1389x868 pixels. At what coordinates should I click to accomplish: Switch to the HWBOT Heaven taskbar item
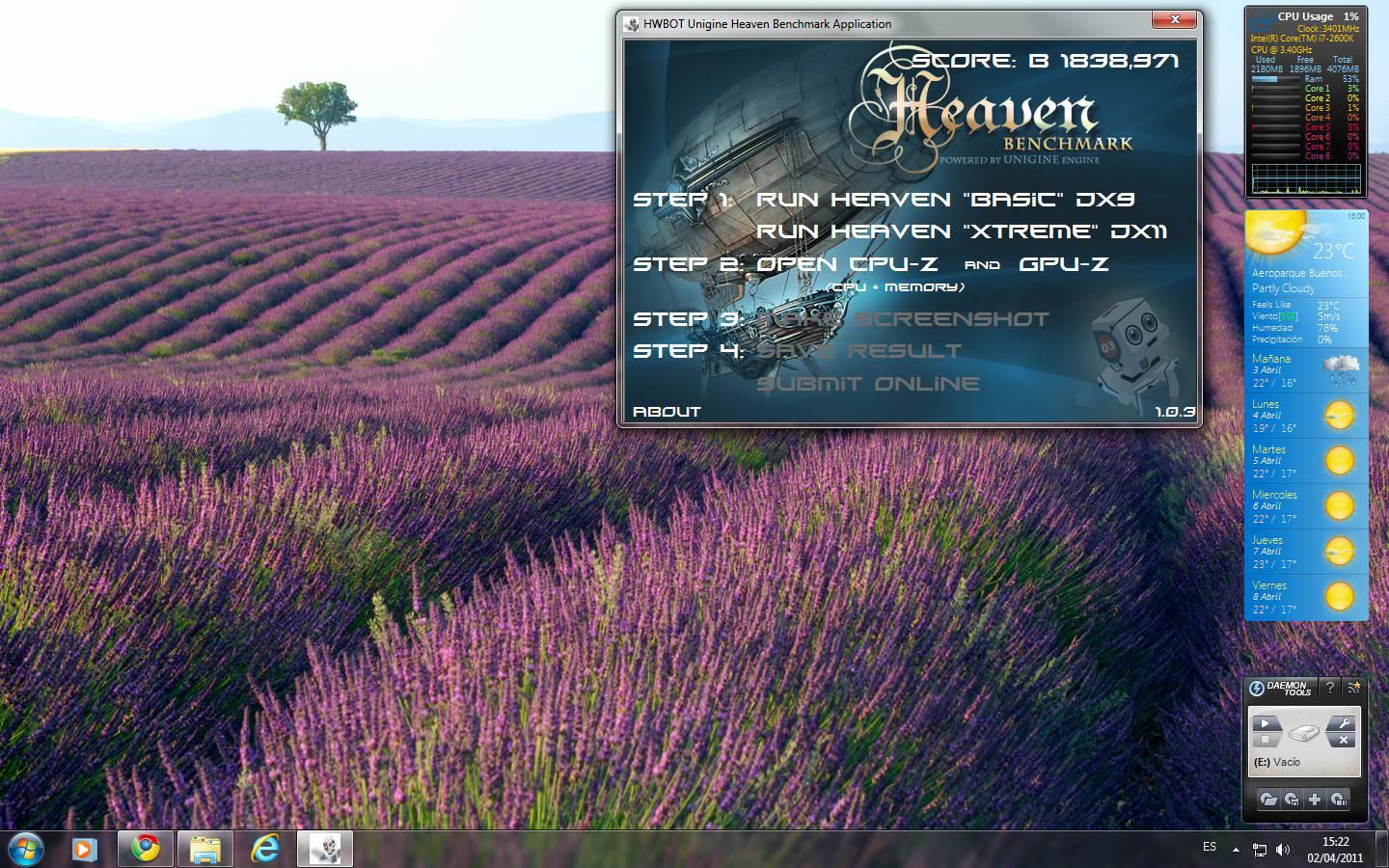(325, 849)
